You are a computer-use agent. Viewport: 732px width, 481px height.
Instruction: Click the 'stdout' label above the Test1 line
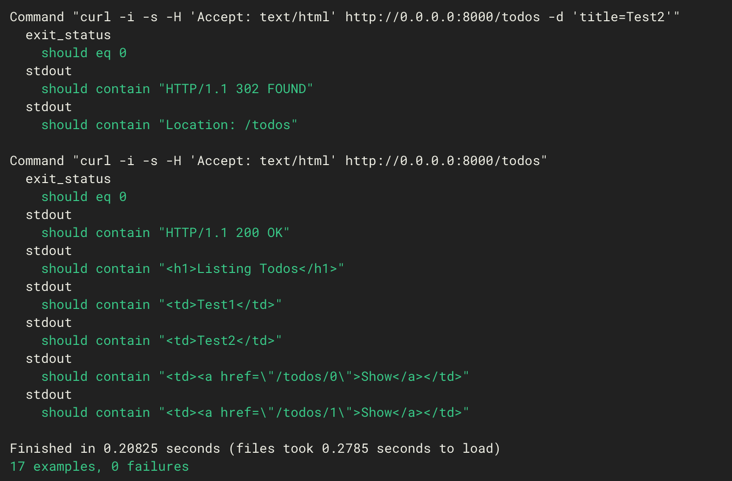tap(48, 287)
